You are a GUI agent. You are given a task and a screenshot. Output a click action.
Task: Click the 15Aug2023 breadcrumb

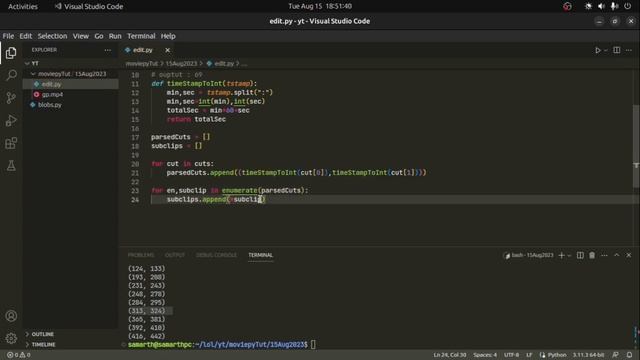(181, 64)
